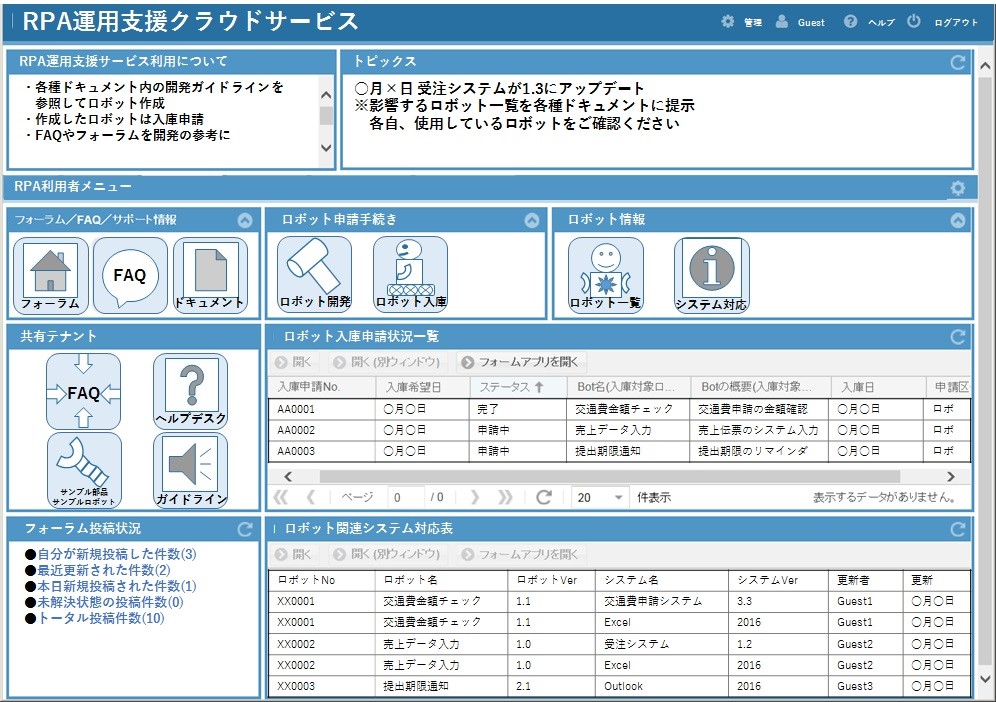The image size is (996, 702).
Task: Sort by the ステータス column header
Action: [x=511, y=387]
